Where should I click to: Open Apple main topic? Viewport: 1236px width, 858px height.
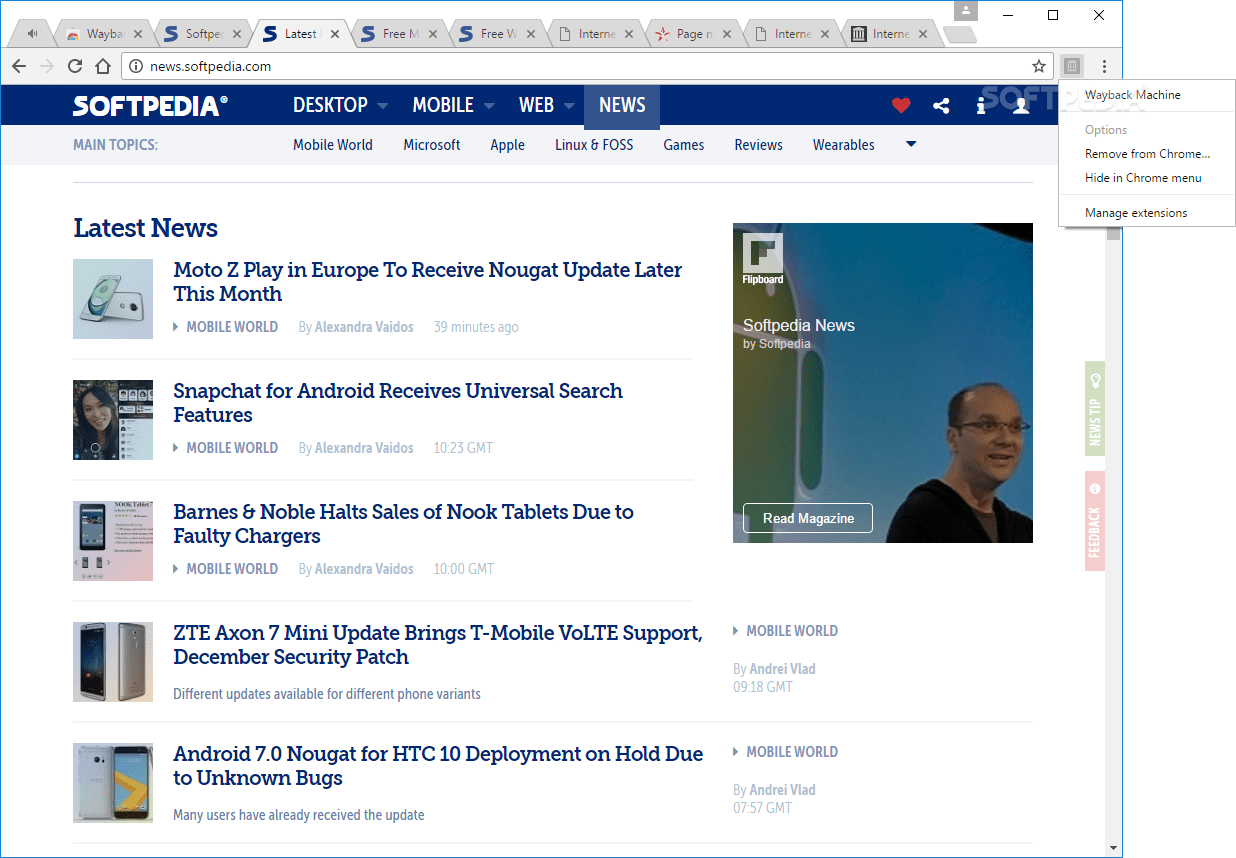tap(507, 145)
